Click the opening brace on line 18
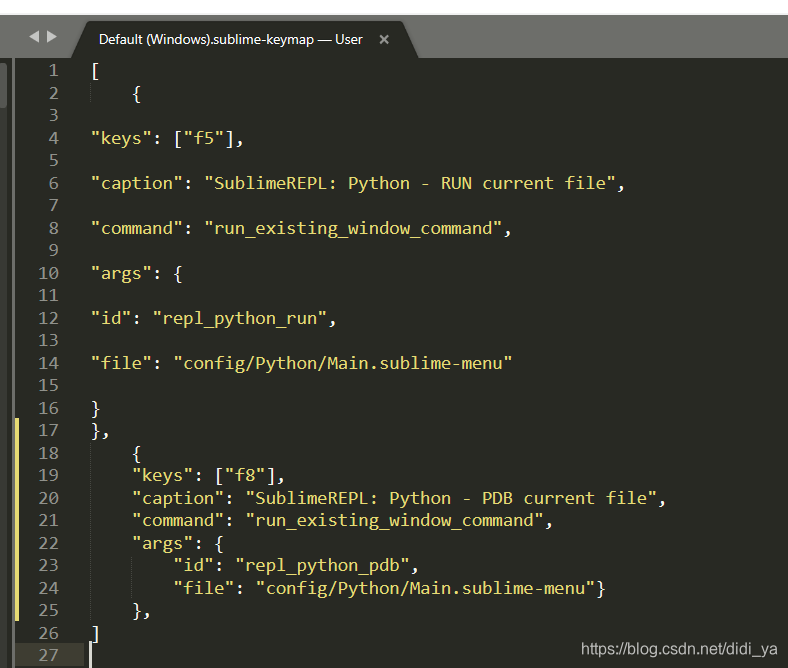 point(137,454)
